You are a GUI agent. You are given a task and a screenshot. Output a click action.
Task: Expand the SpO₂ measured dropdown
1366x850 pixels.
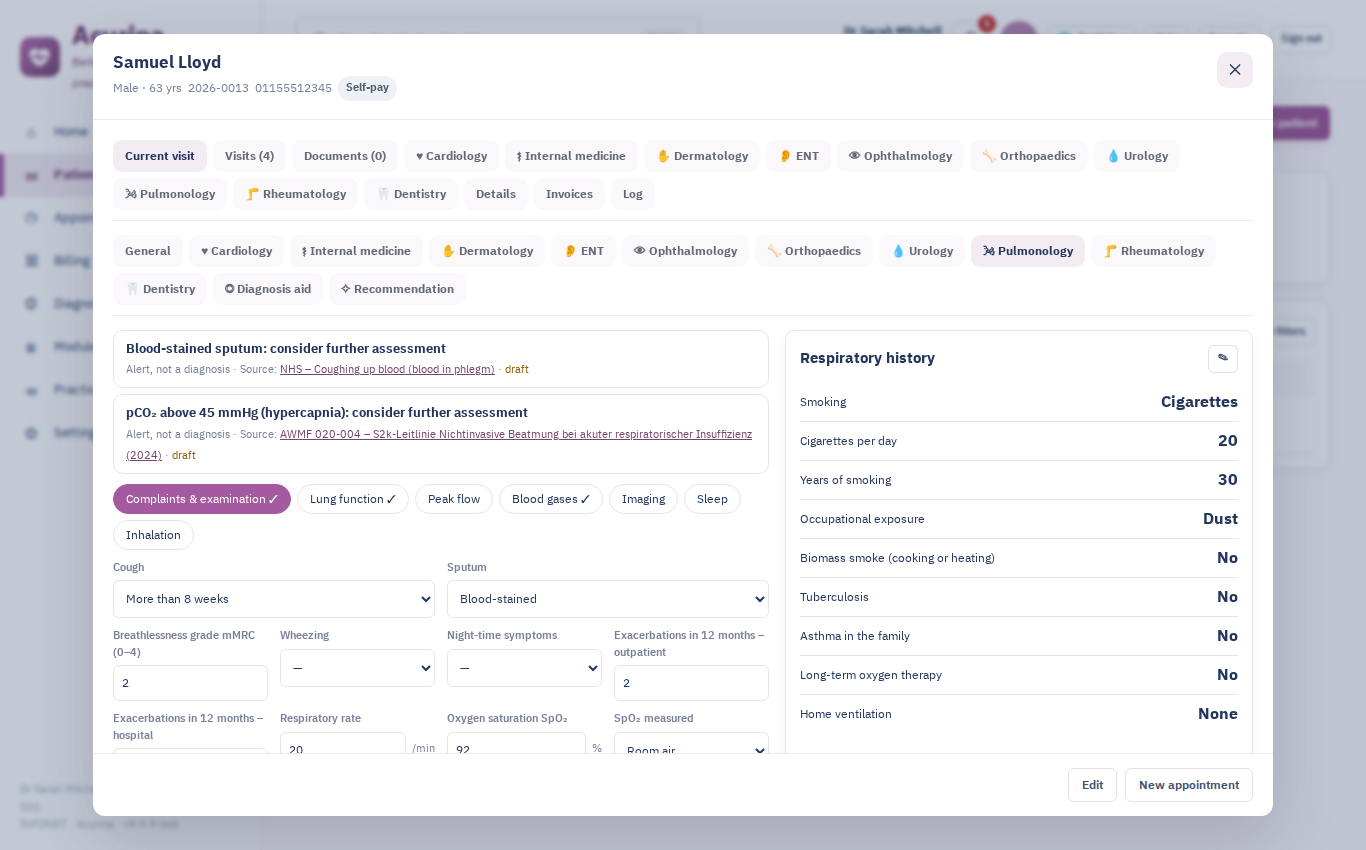(x=691, y=743)
